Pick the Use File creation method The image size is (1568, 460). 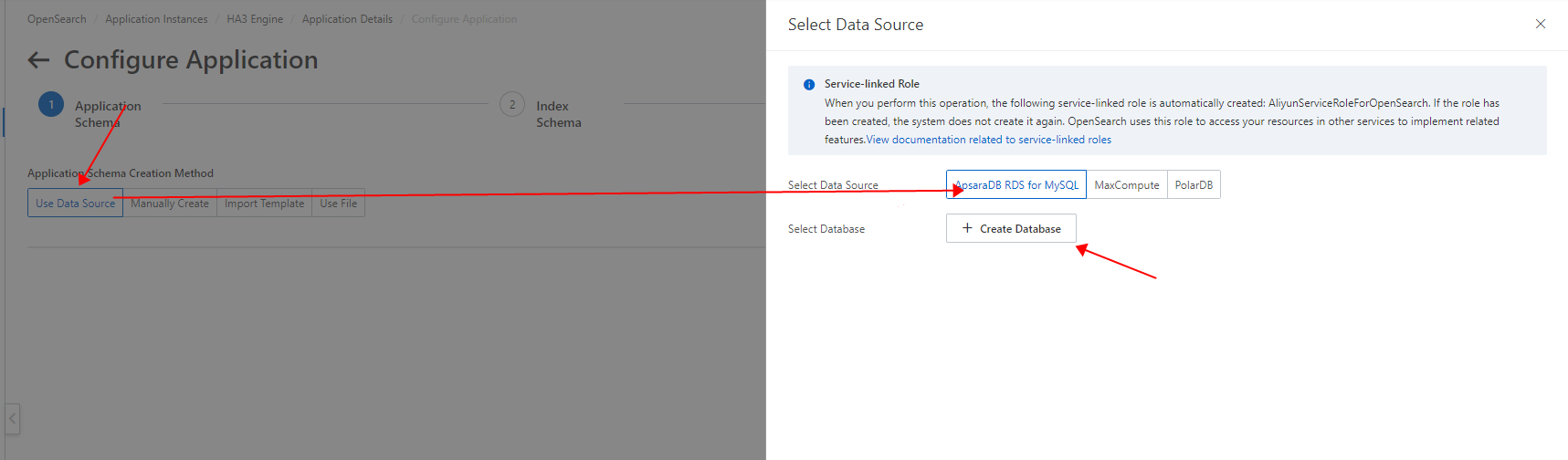338,204
